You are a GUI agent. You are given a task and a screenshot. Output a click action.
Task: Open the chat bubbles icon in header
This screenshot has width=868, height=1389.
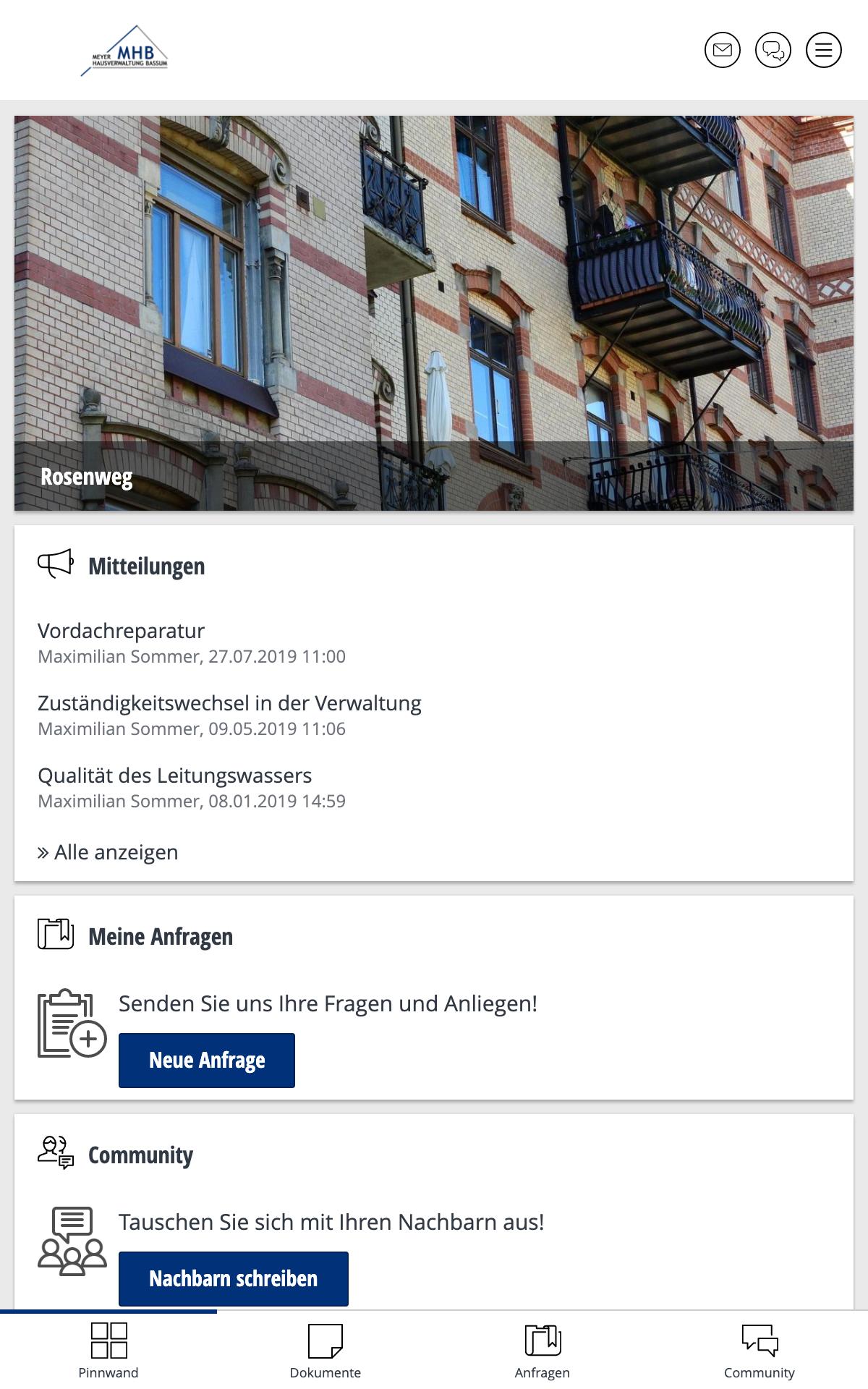[x=773, y=50]
